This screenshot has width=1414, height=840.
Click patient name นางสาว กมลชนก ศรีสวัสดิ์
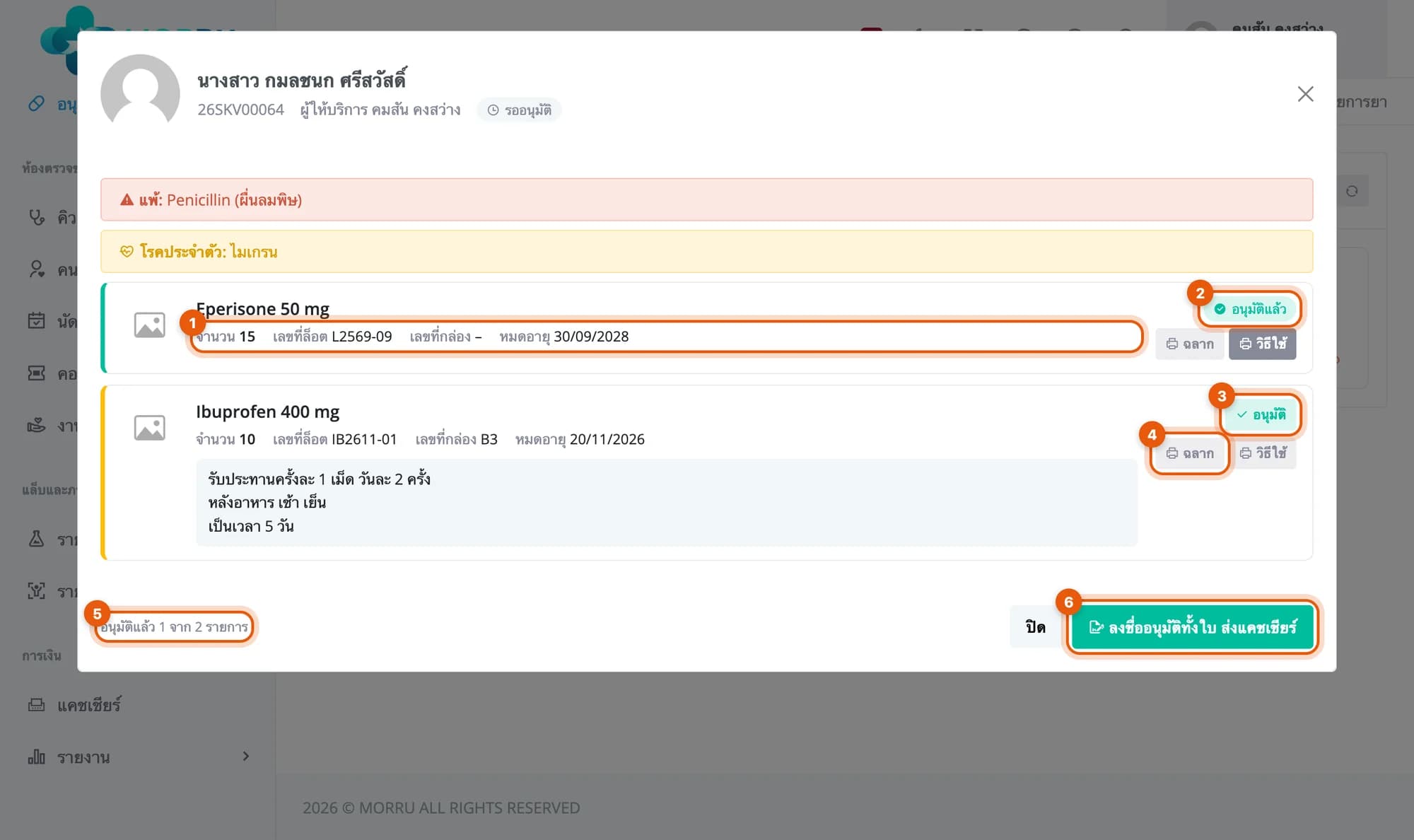pyautogui.click(x=302, y=80)
